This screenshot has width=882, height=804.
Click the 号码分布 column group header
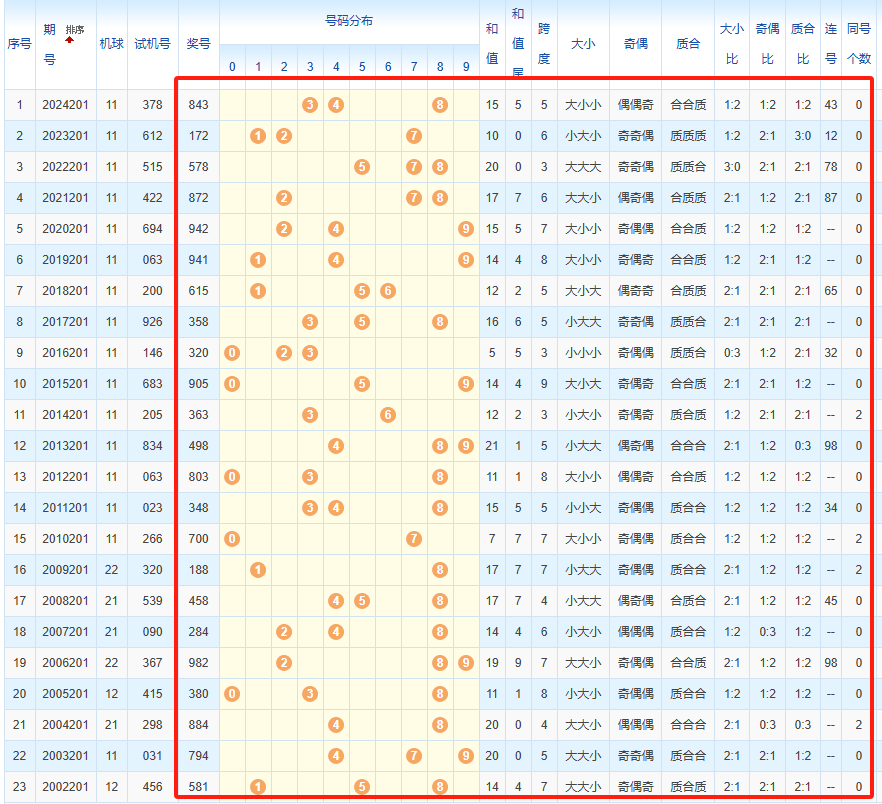click(349, 21)
